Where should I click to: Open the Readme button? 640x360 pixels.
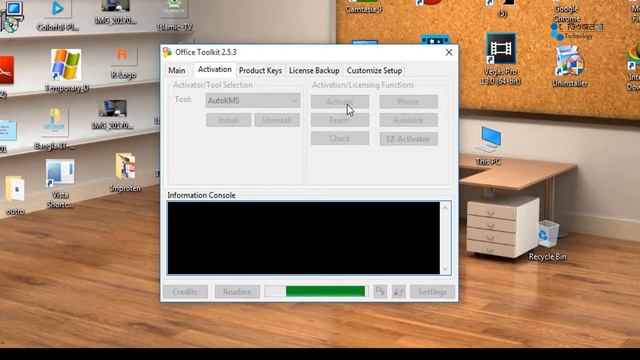pos(237,292)
